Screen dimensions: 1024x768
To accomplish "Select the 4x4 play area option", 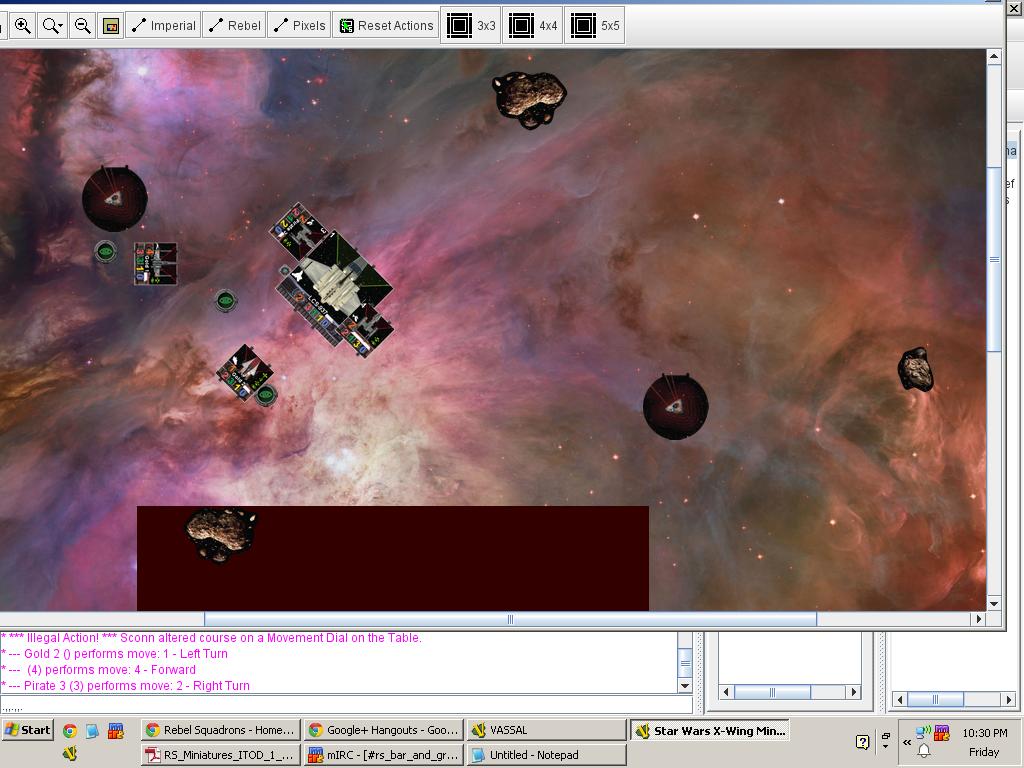I will (x=533, y=26).
